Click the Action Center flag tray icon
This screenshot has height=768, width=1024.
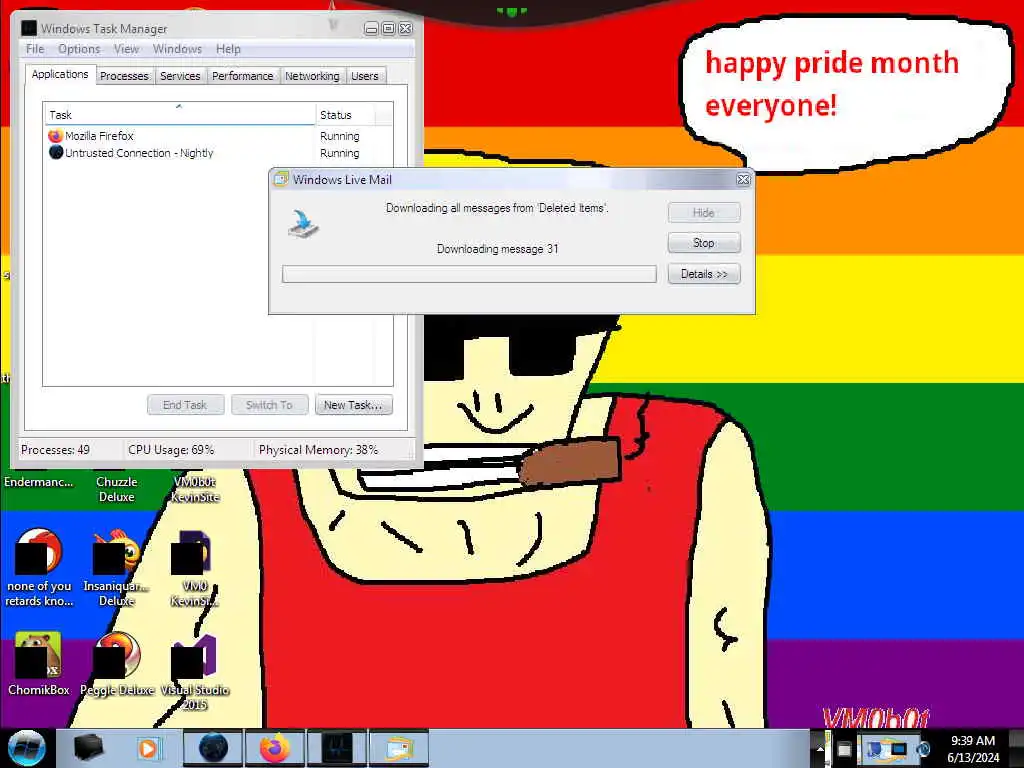point(844,749)
